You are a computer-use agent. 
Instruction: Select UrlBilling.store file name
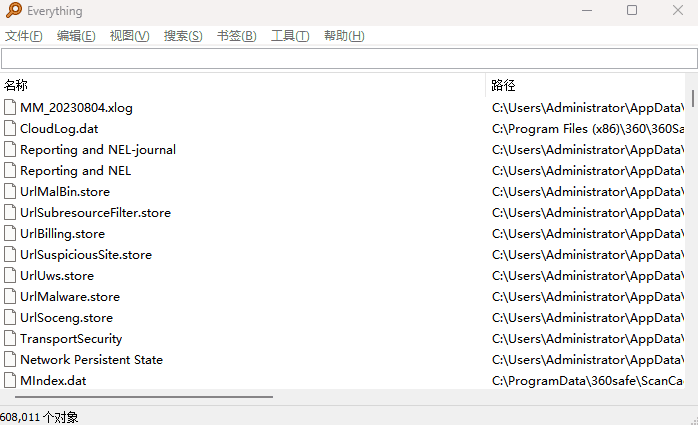62,234
